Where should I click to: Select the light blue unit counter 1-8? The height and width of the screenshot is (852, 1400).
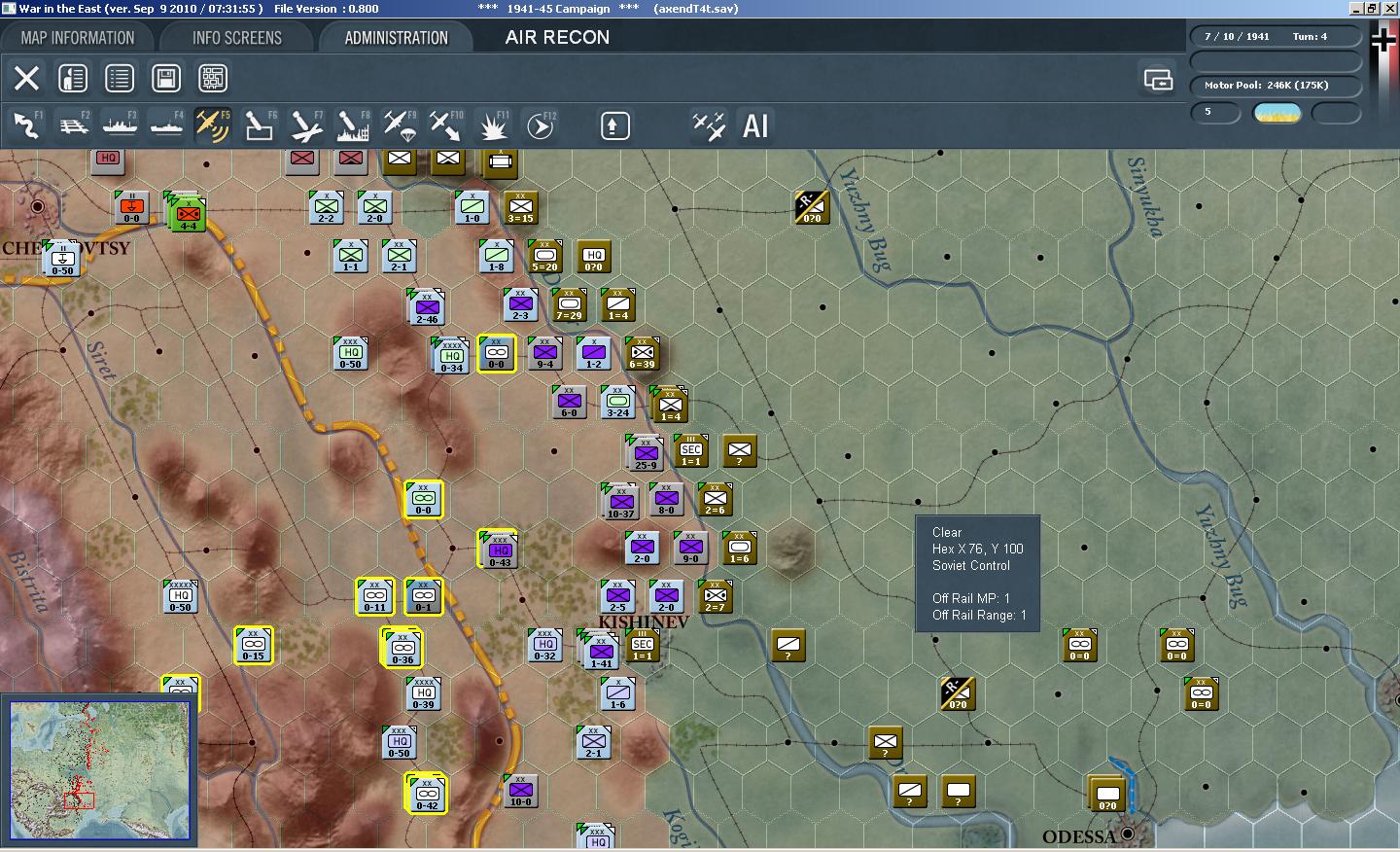point(497,257)
